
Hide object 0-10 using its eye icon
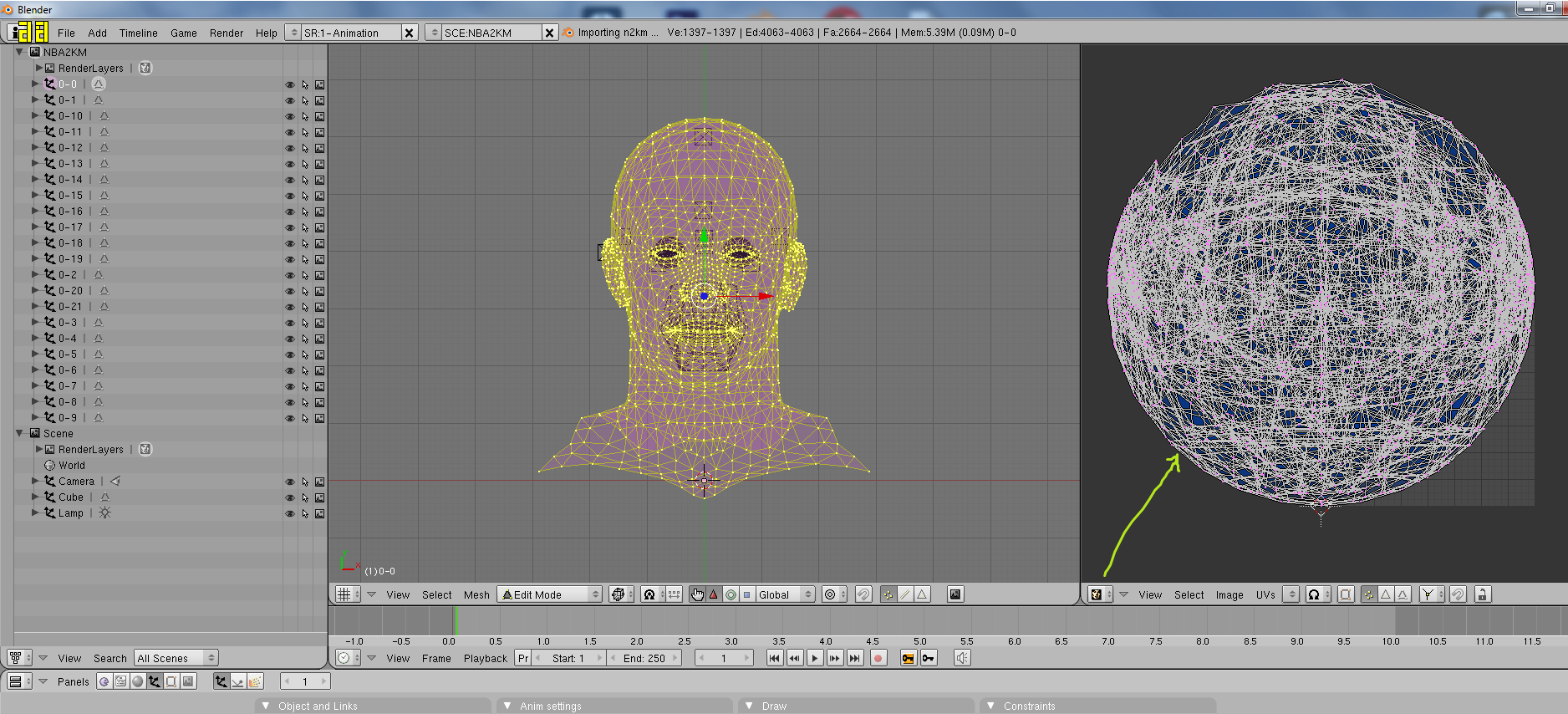(290, 116)
